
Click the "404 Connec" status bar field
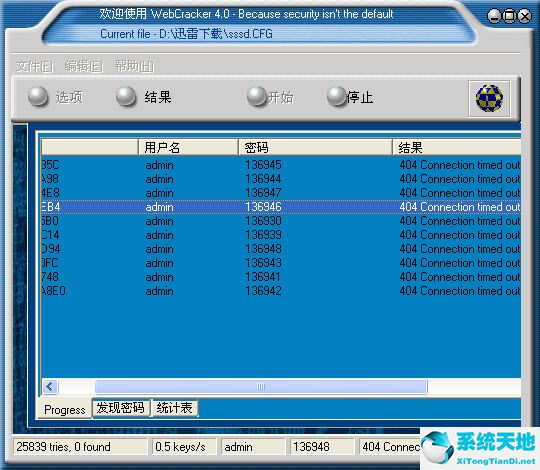coord(390,447)
